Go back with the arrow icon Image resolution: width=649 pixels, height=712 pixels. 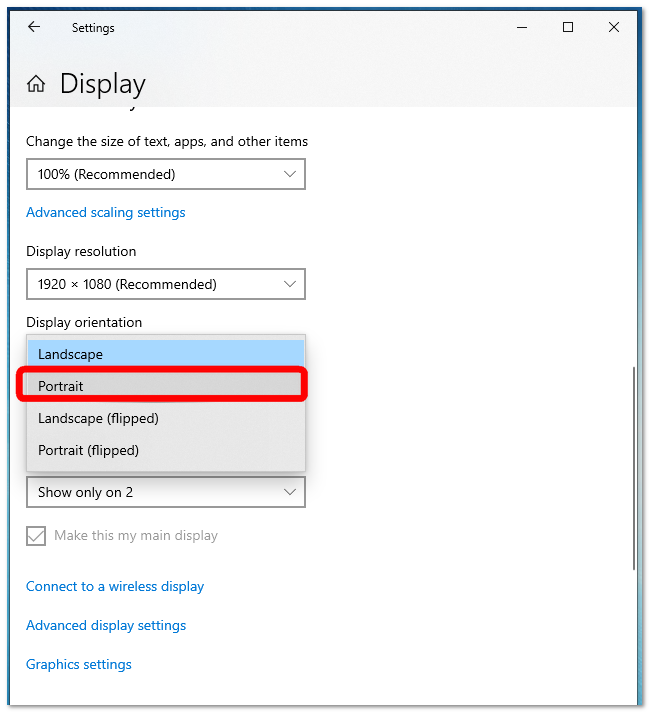(x=34, y=27)
